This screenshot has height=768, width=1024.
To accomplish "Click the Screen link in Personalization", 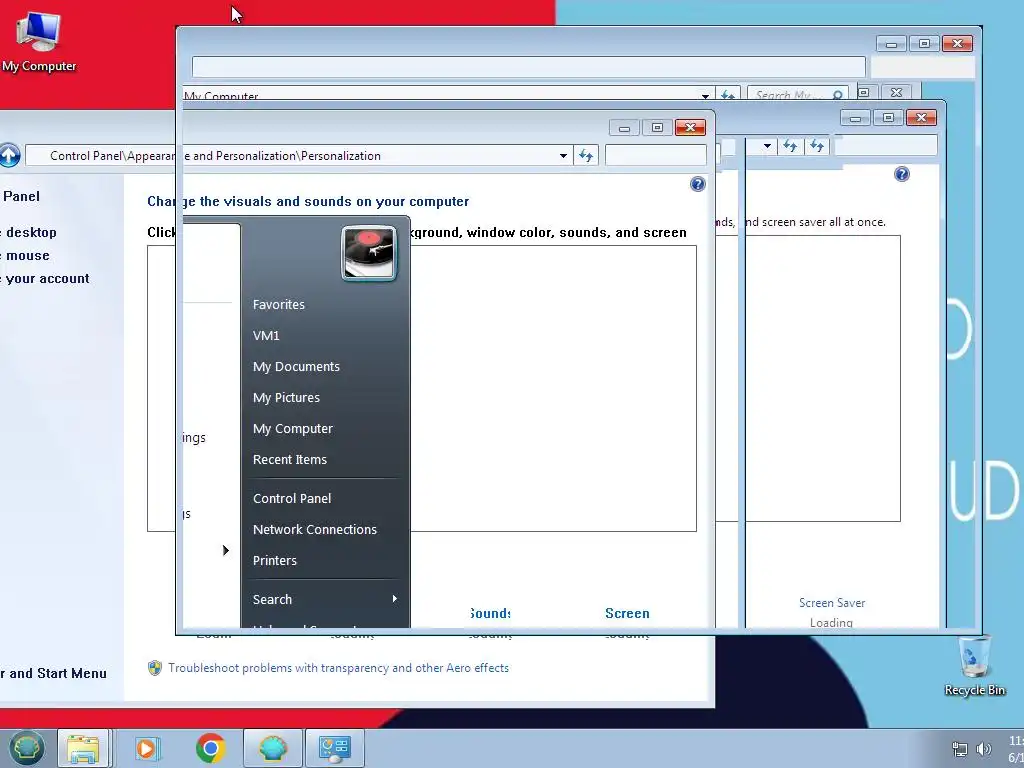I will (x=627, y=613).
